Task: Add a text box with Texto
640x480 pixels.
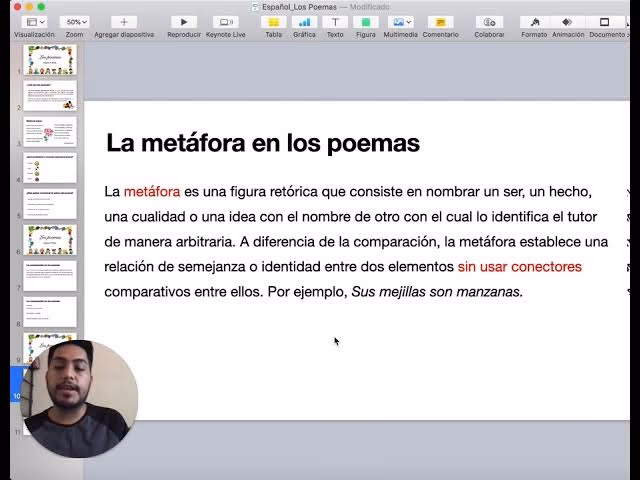Action: pyautogui.click(x=335, y=22)
